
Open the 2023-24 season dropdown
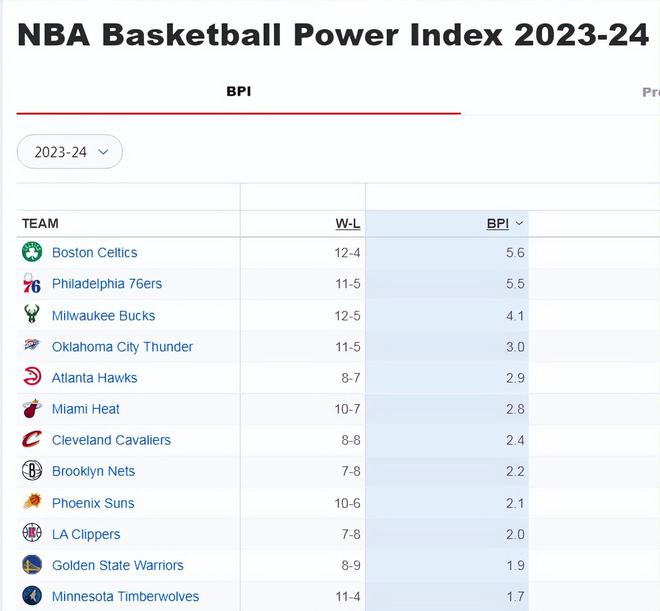click(x=70, y=152)
